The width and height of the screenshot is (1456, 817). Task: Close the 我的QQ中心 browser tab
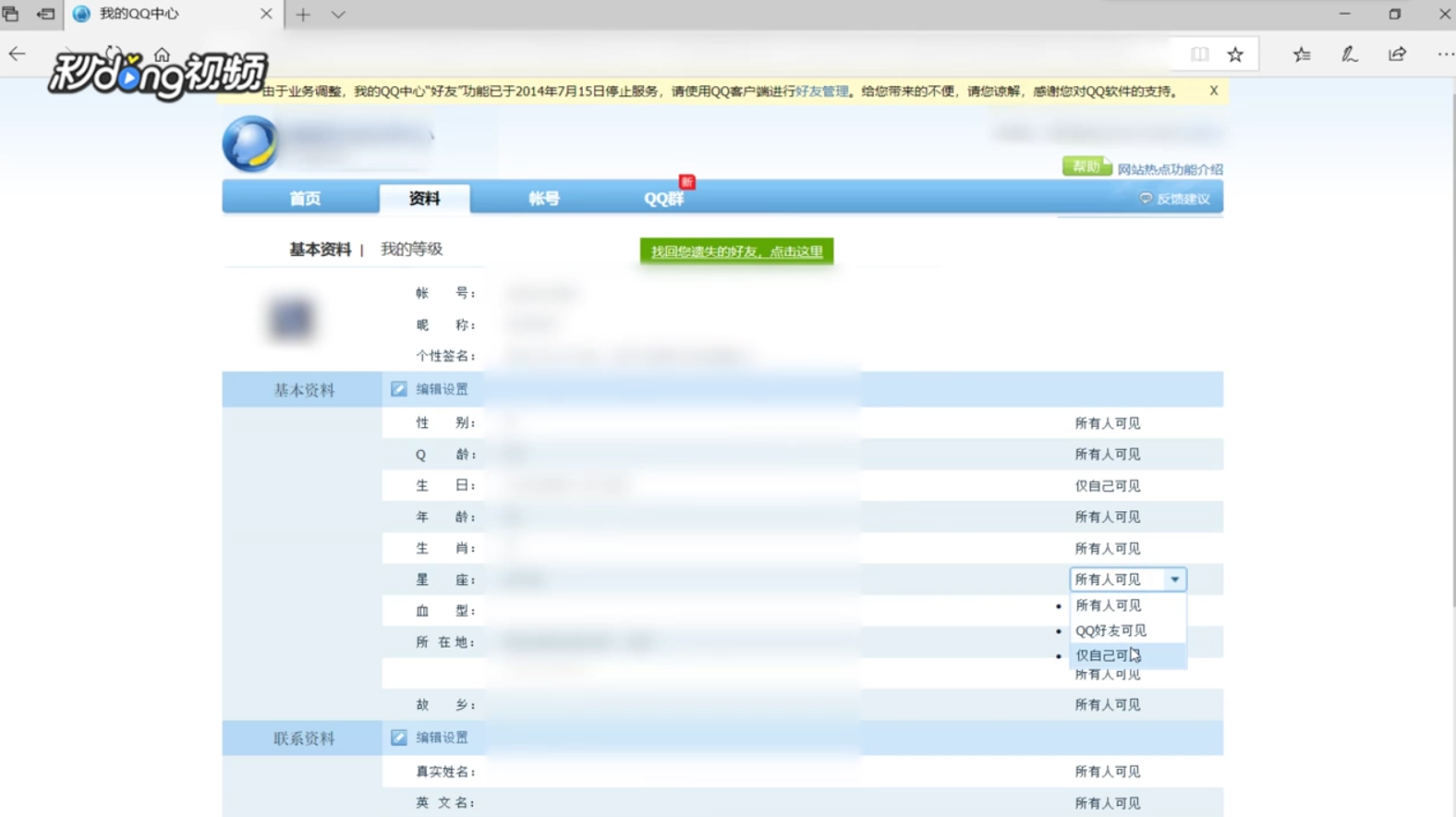(x=266, y=14)
